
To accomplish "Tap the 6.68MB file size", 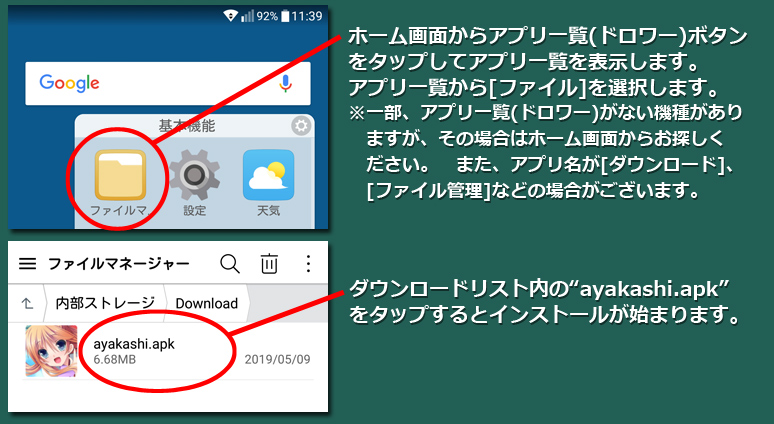I will point(115,360).
